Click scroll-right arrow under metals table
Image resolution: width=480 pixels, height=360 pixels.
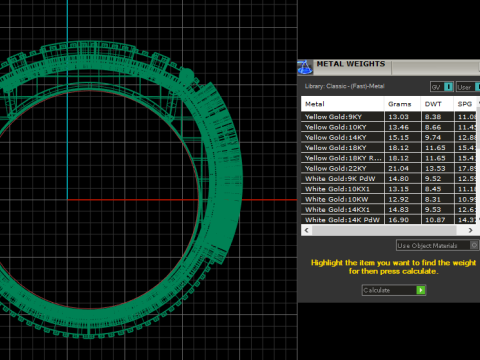pyautogui.click(x=470, y=230)
